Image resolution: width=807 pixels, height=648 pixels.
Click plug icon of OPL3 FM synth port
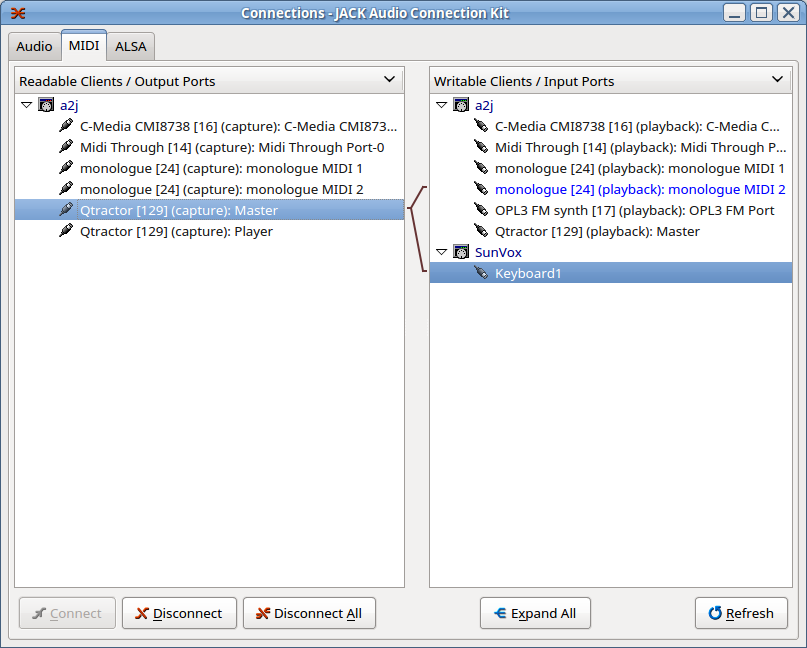(x=481, y=210)
